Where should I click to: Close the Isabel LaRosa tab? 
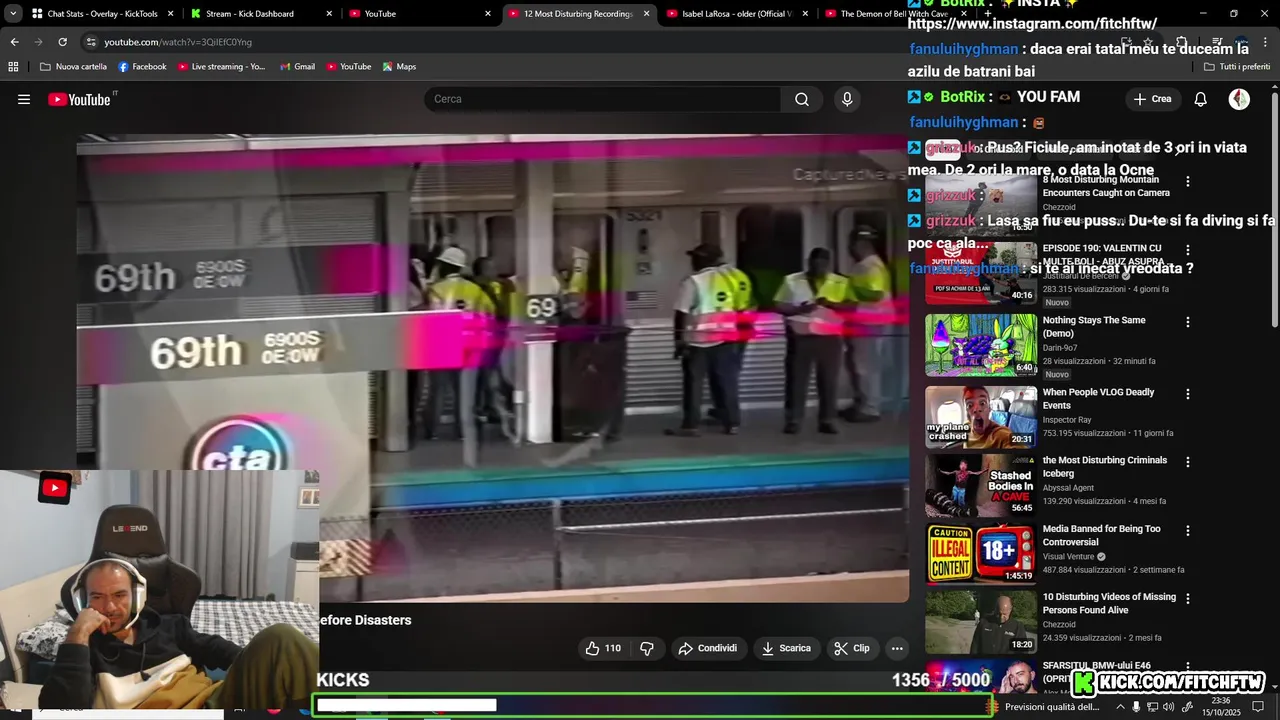(805, 14)
